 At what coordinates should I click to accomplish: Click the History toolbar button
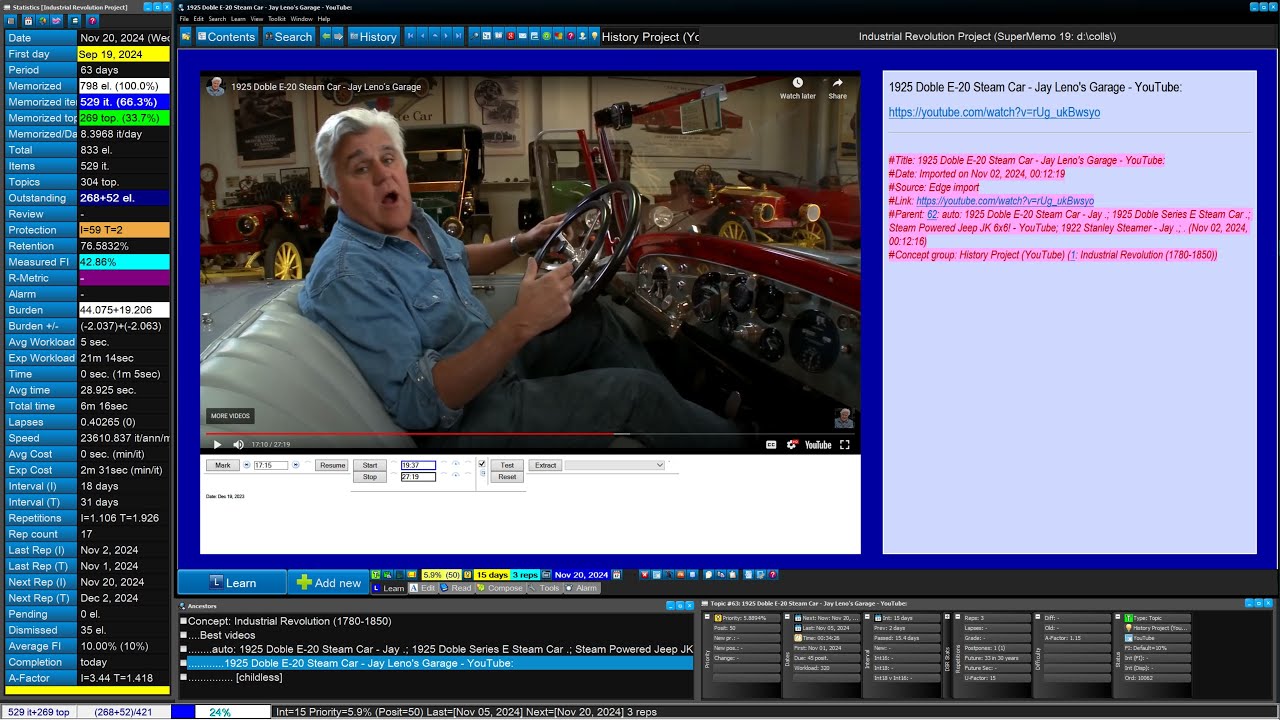pos(373,37)
